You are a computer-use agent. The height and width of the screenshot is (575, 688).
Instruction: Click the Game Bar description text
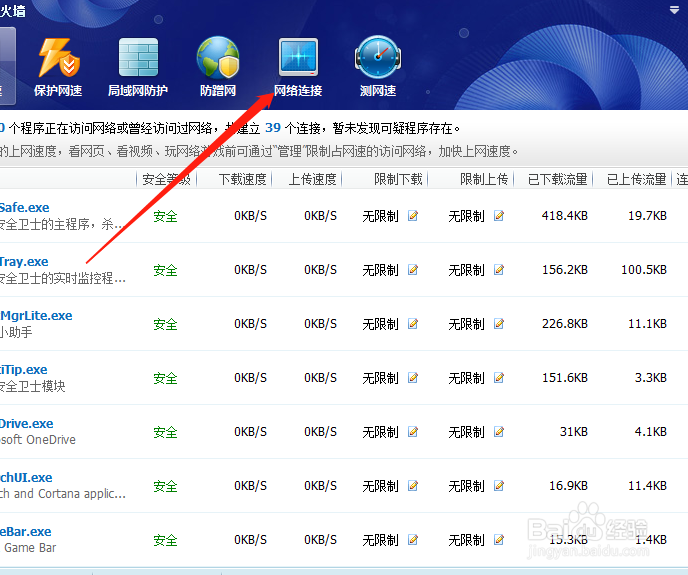point(30,548)
